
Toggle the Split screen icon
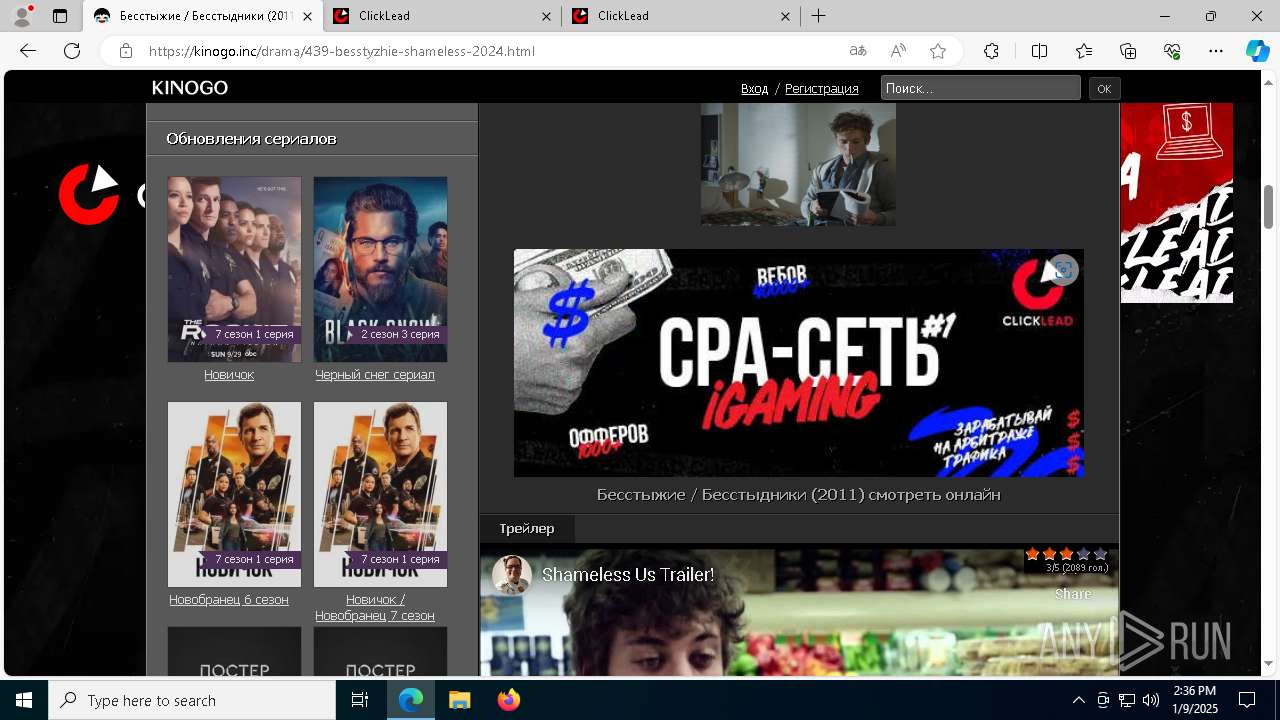click(x=1039, y=51)
